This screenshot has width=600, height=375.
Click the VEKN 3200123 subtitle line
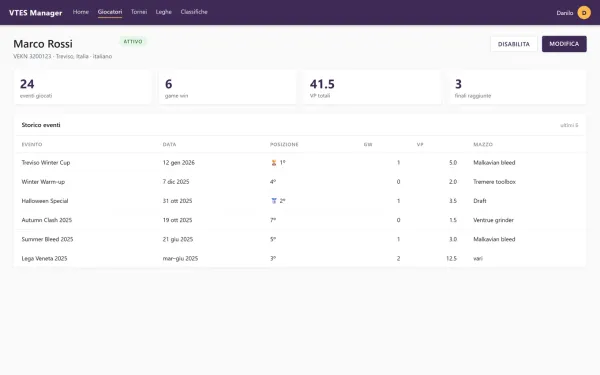(62, 56)
